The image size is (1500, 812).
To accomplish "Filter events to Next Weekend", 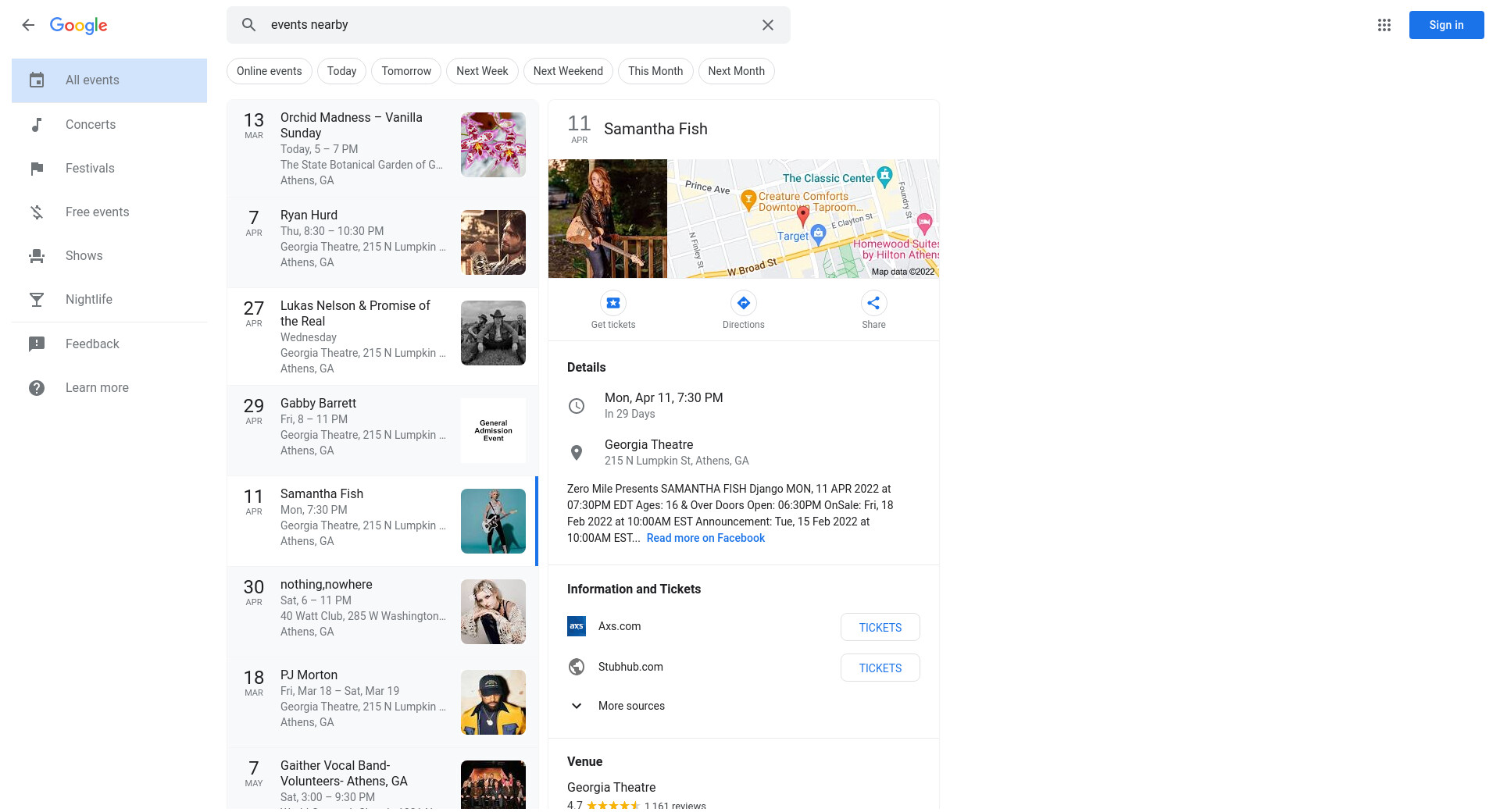I will pyautogui.click(x=568, y=71).
